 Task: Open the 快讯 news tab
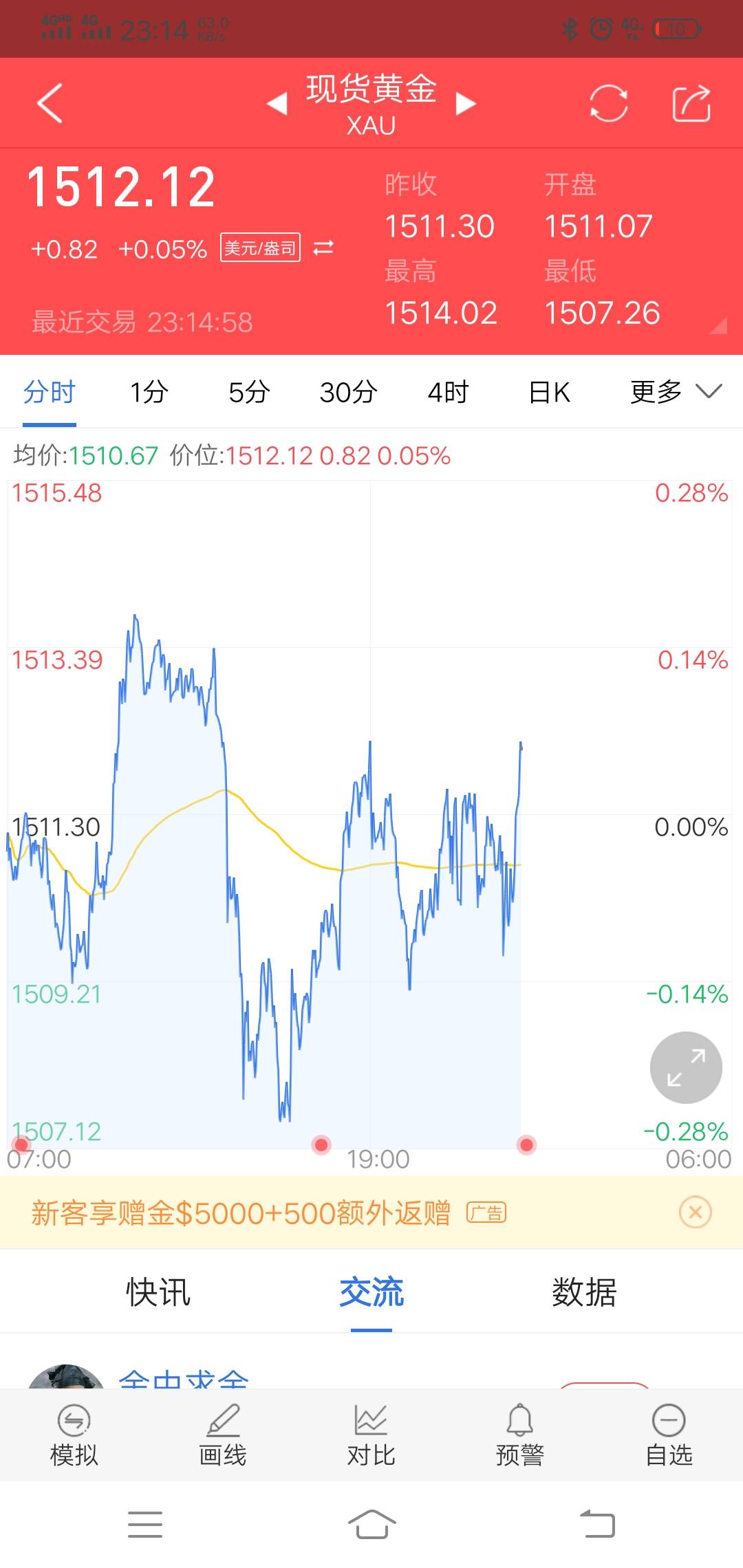point(158,1292)
